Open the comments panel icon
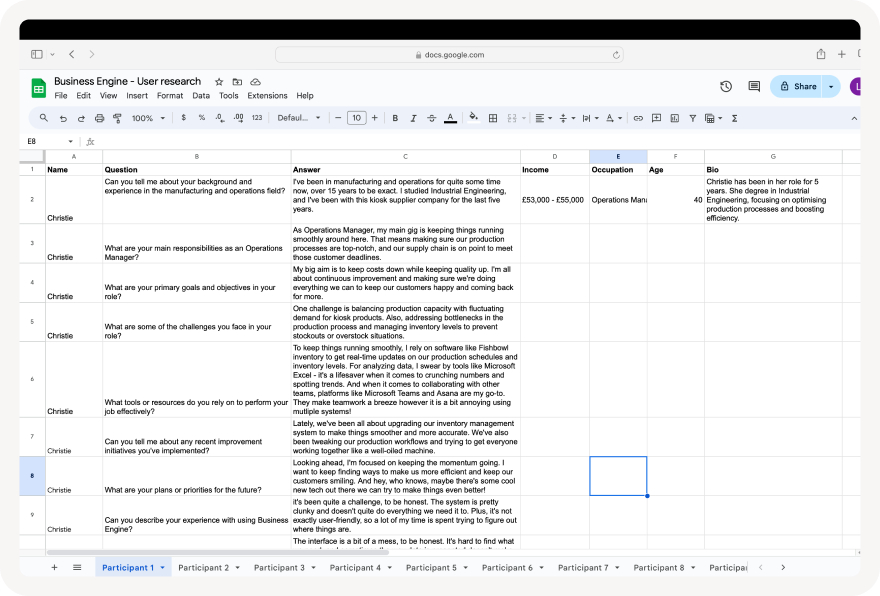This screenshot has height=596, width=880. pos(754,87)
